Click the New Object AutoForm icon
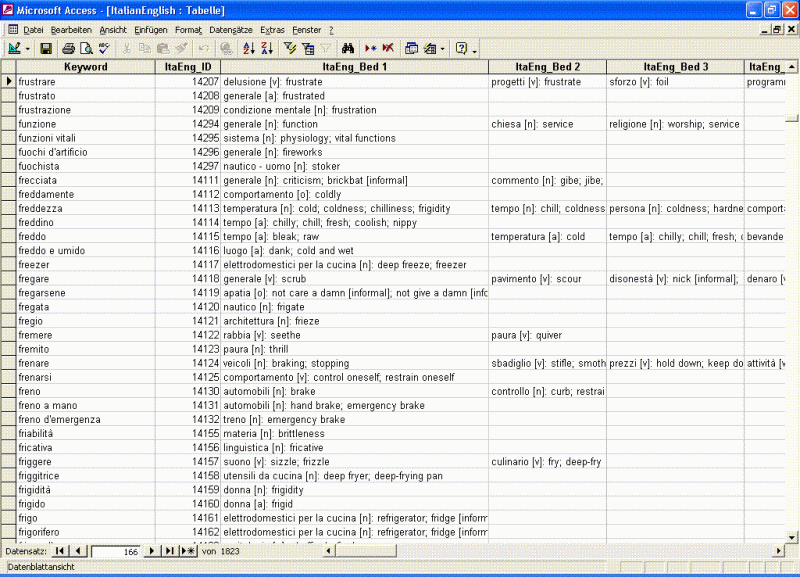This screenshot has height=577, width=800. (430, 48)
